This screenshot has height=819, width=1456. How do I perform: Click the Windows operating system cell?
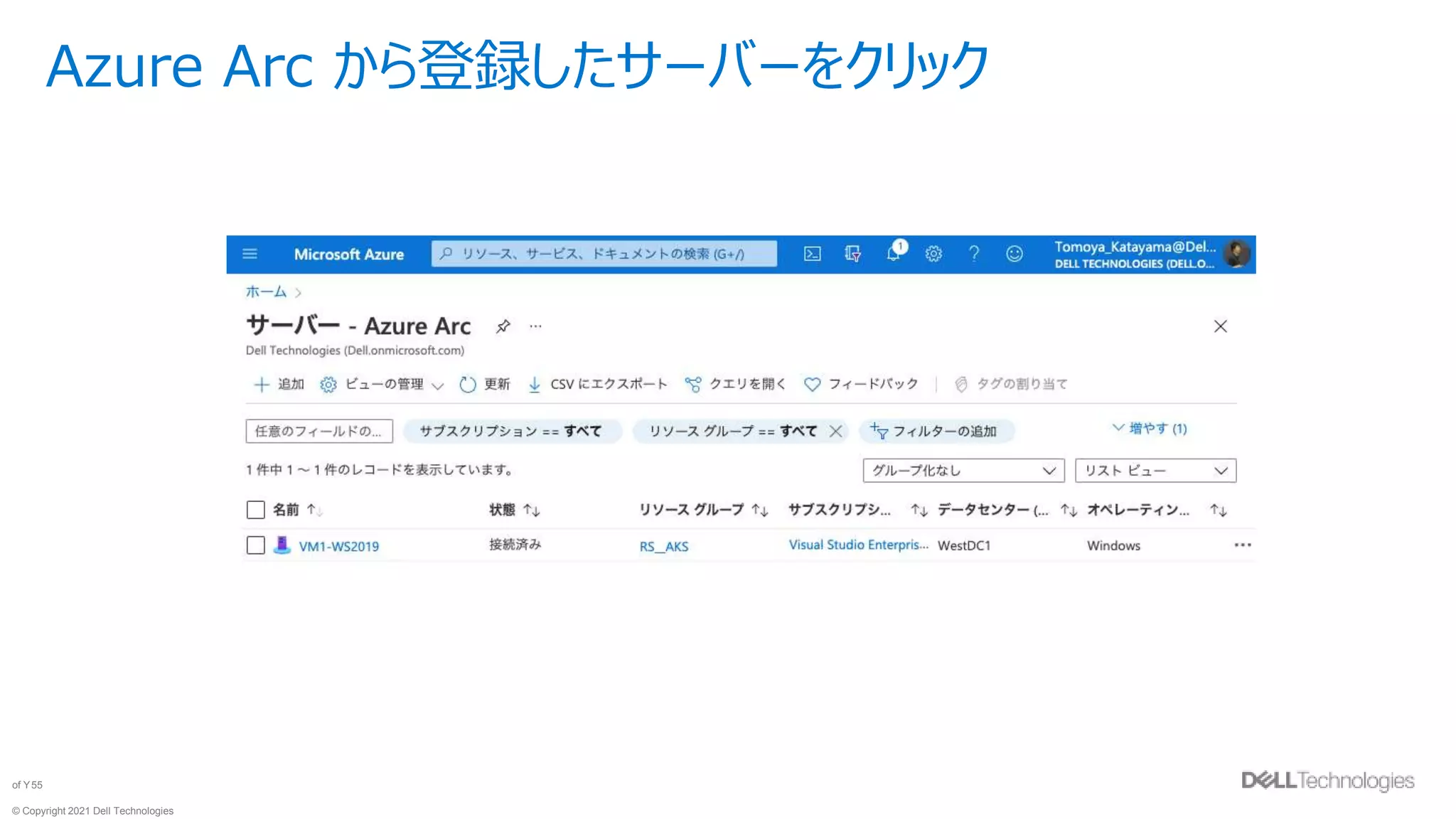(x=1113, y=546)
